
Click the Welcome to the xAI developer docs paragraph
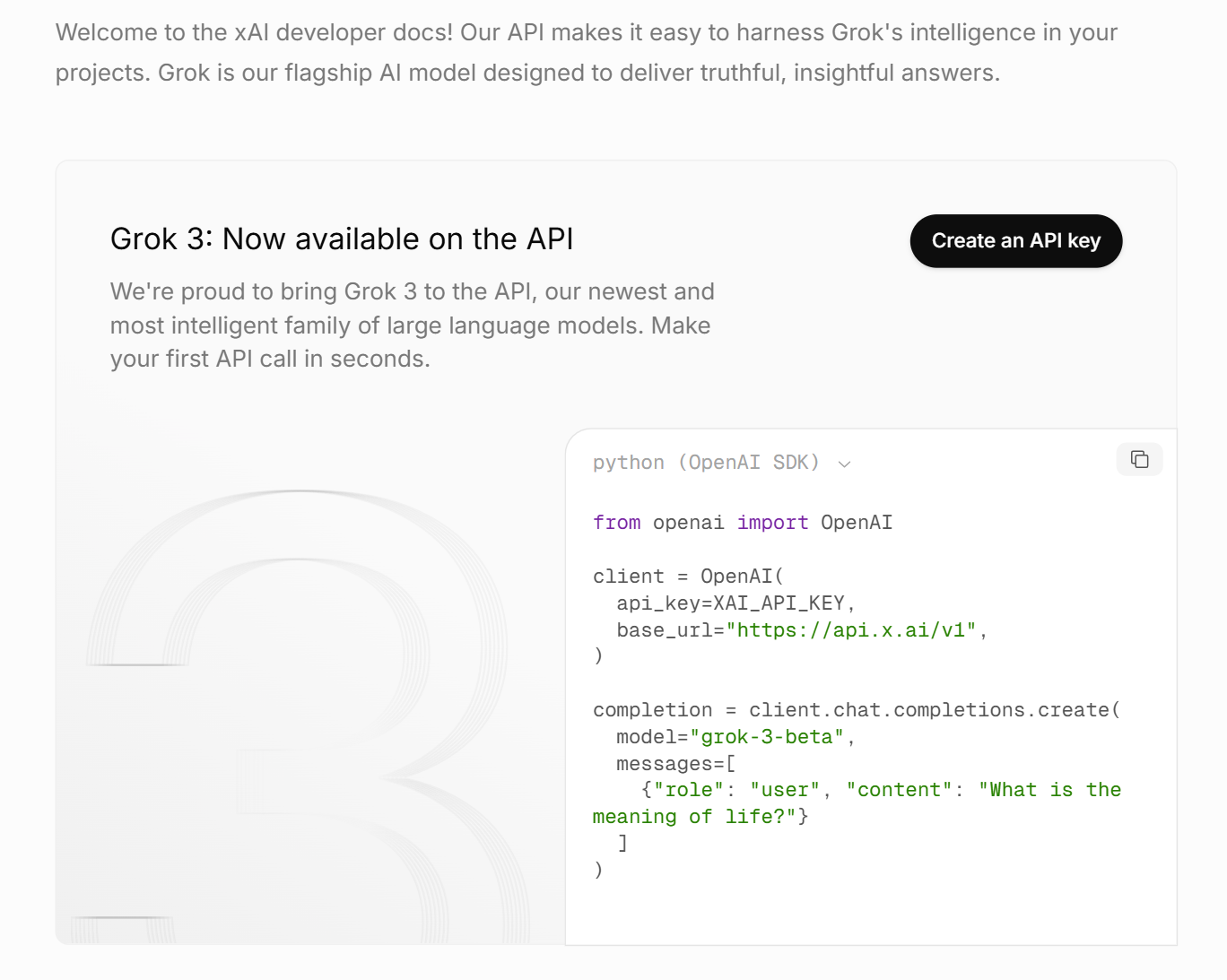click(x=587, y=52)
